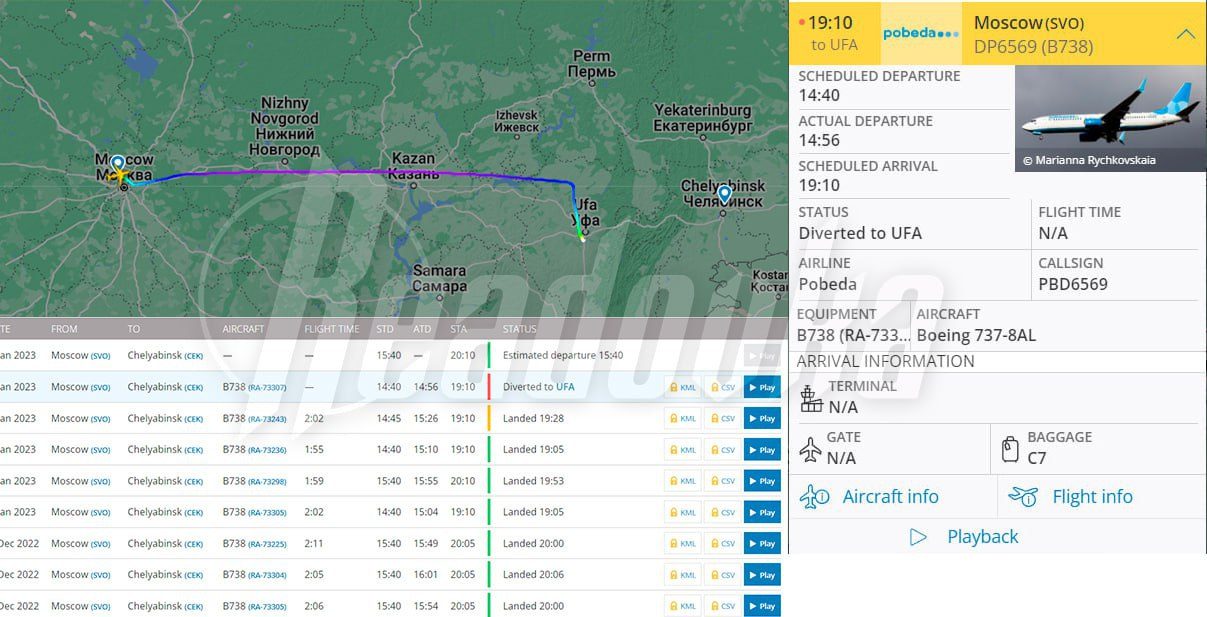Click the Samara city label on the map

(440, 278)
